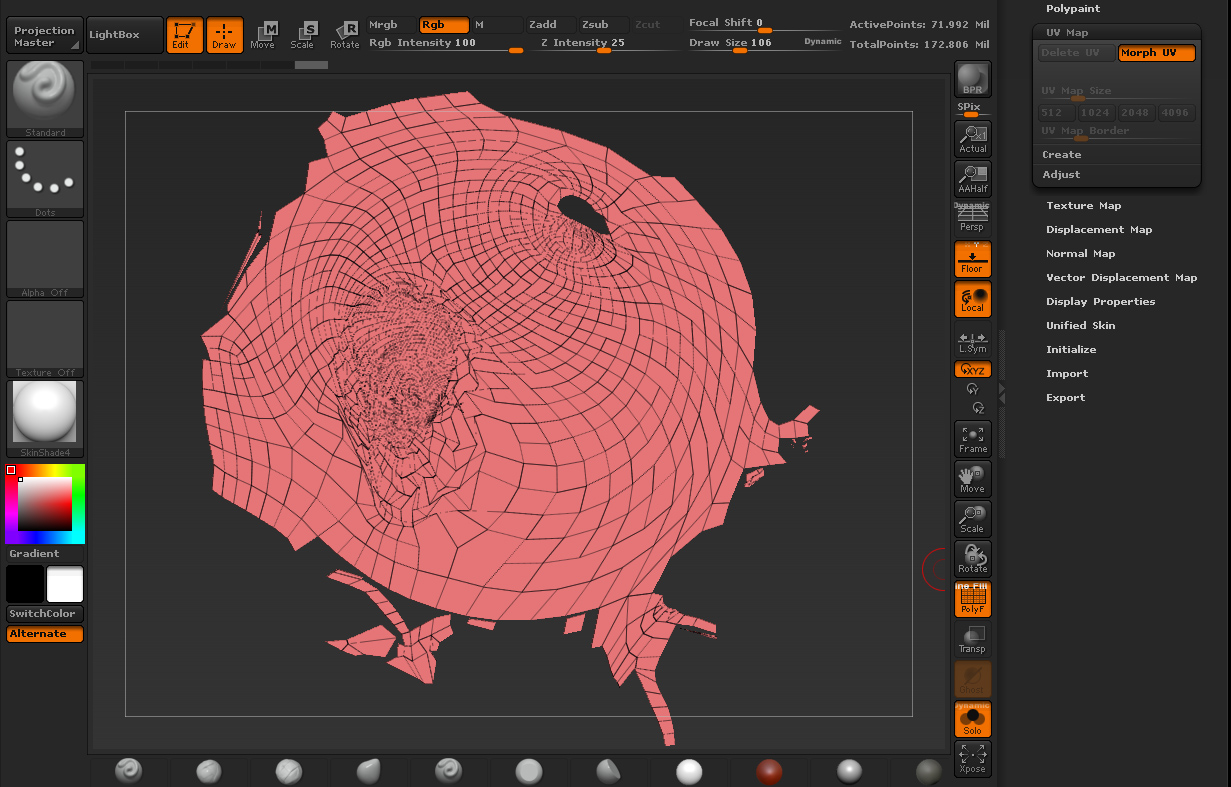Toggle Transp transparency mode

coord(973,639)
